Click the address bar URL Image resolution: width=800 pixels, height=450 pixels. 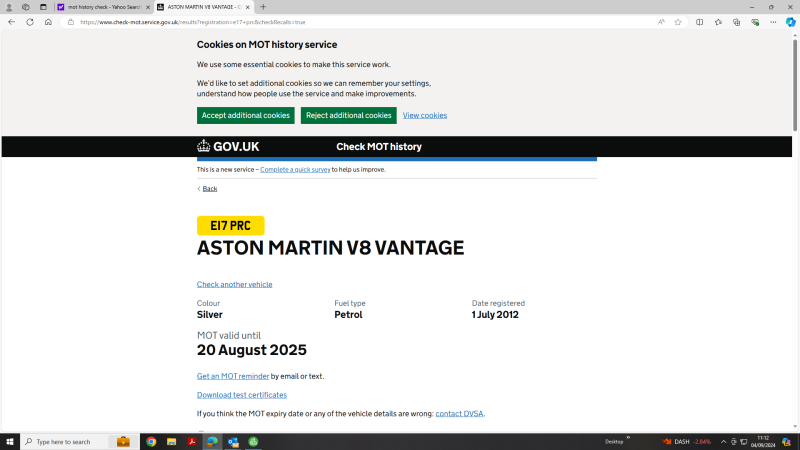(193, 22)
